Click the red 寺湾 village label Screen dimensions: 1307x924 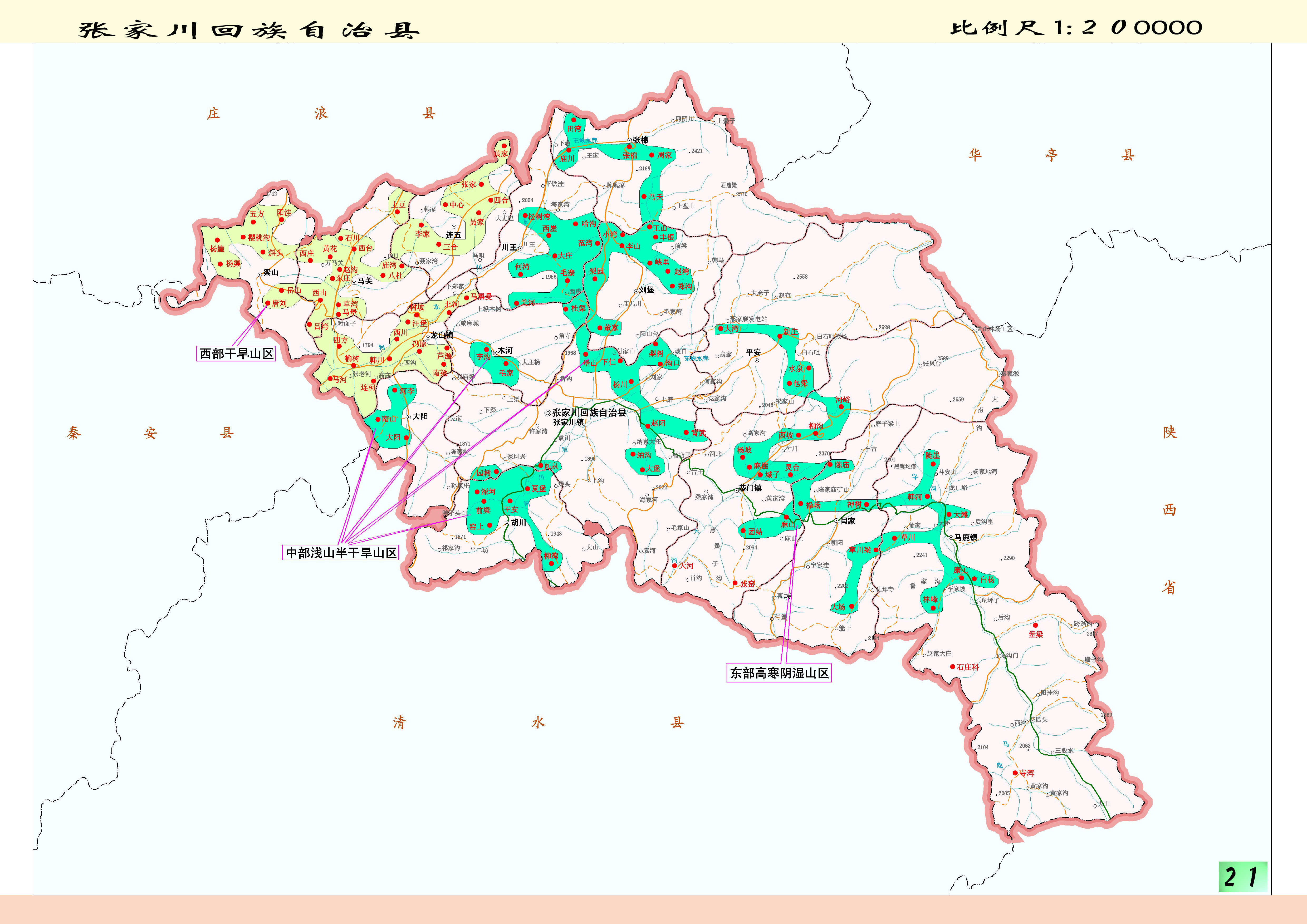1026,773
